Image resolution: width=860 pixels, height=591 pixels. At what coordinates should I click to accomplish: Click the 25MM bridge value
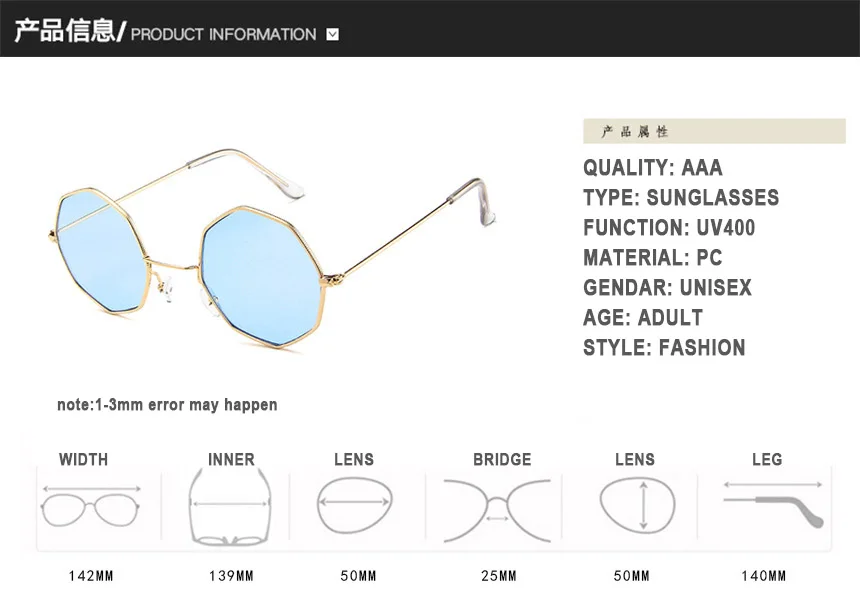point(498,576)
